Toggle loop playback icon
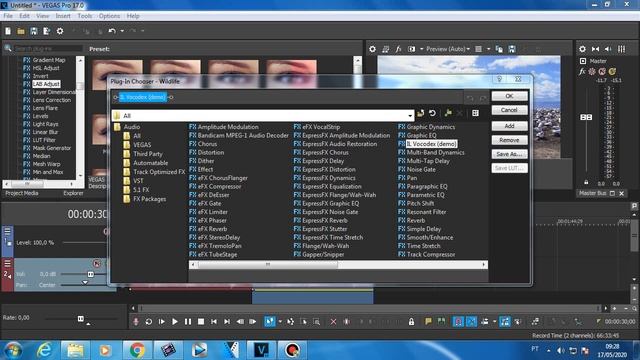 (x=149, y=322)
